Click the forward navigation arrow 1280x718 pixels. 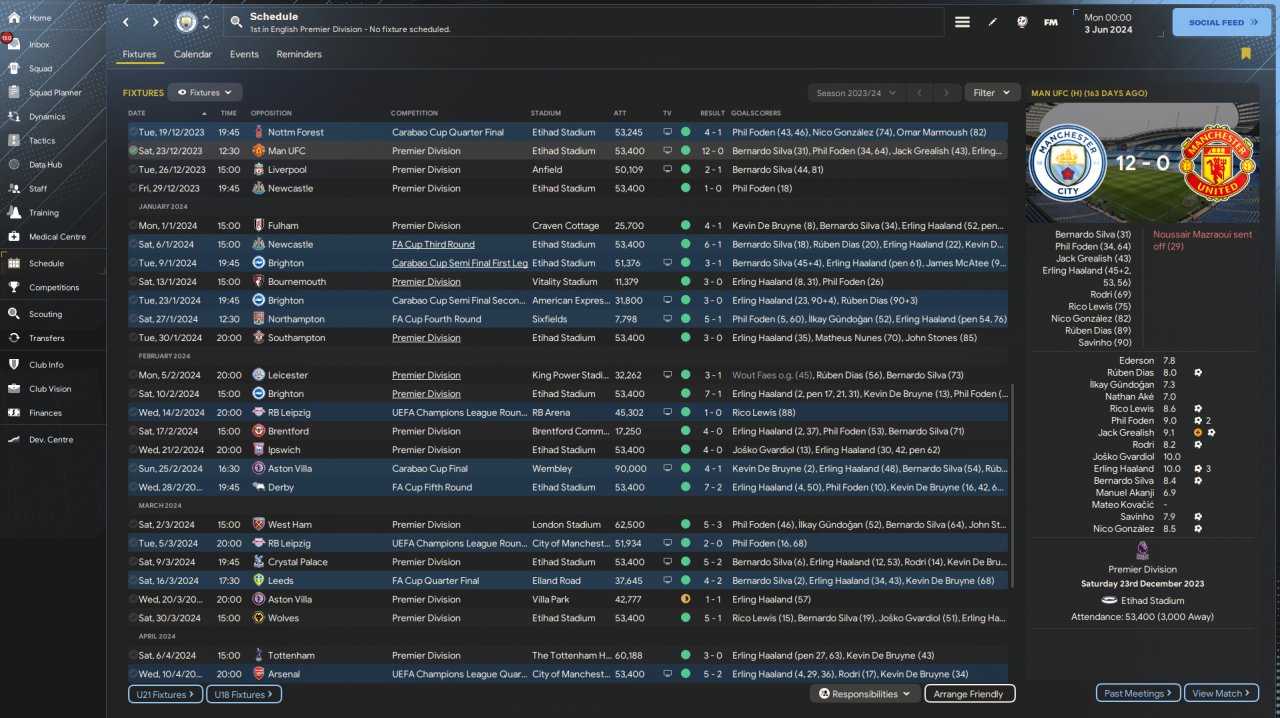(x=155, y=22)
